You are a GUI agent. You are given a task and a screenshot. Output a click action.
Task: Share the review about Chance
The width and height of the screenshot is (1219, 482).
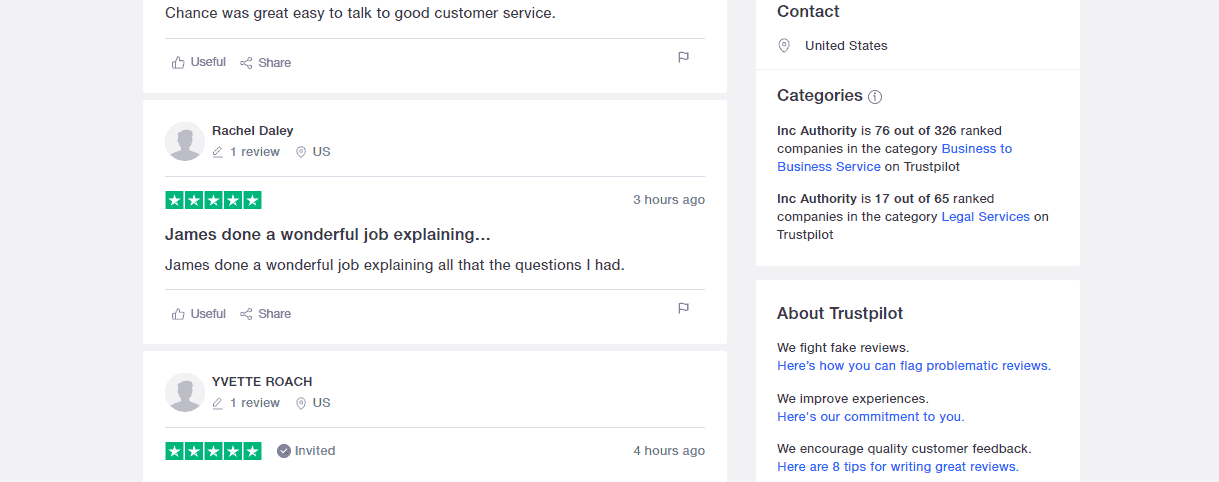(x=266, y=62)
